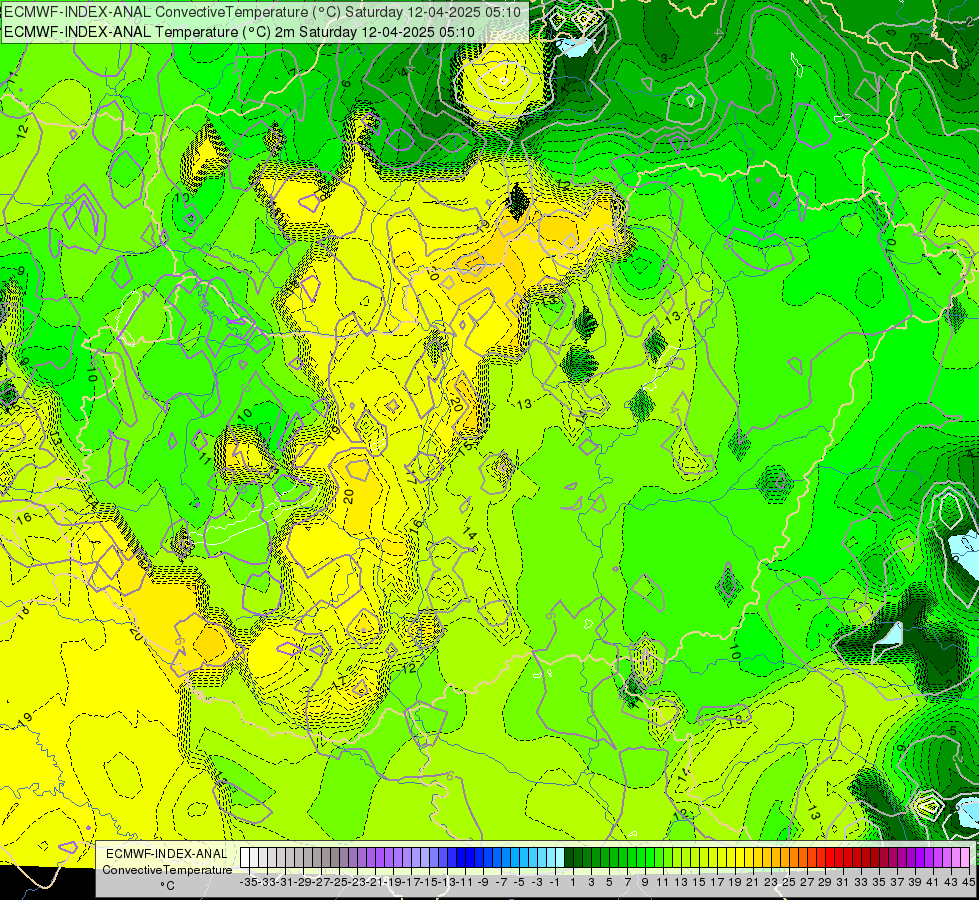This screenshot has width=979, height=900.
Task: Click the -3 legend scale value
Action: pos(537,882)
